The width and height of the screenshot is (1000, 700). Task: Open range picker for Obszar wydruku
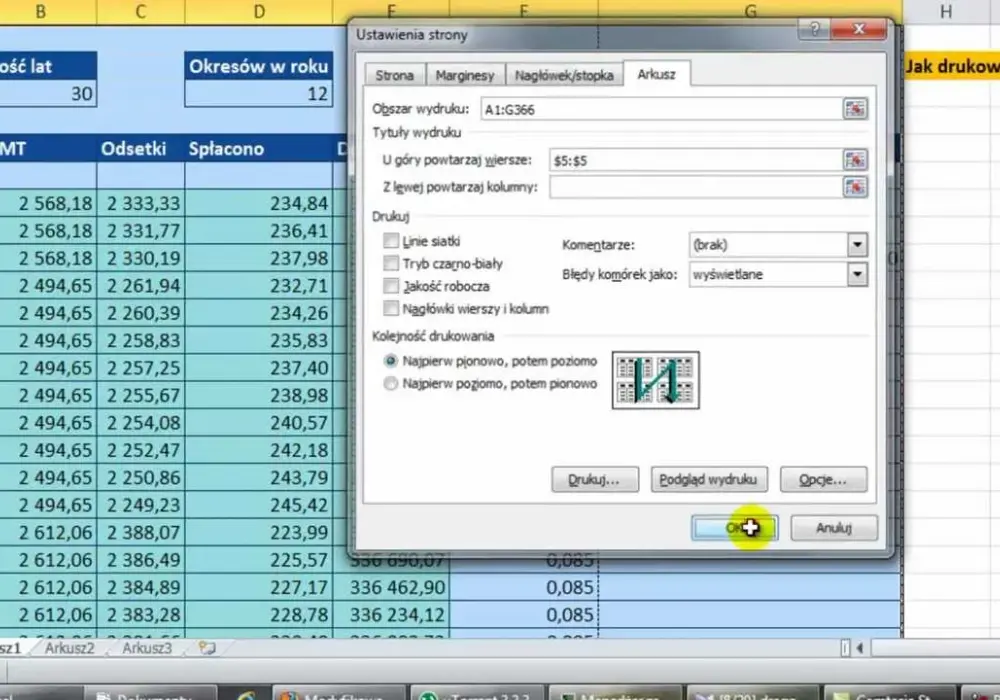point(855,109)
